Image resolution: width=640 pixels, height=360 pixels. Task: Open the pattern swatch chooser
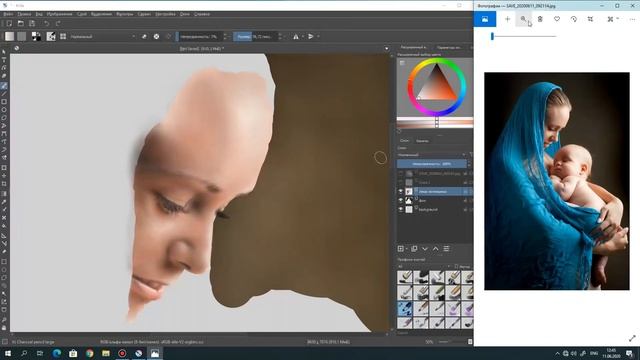coord(22,36)
